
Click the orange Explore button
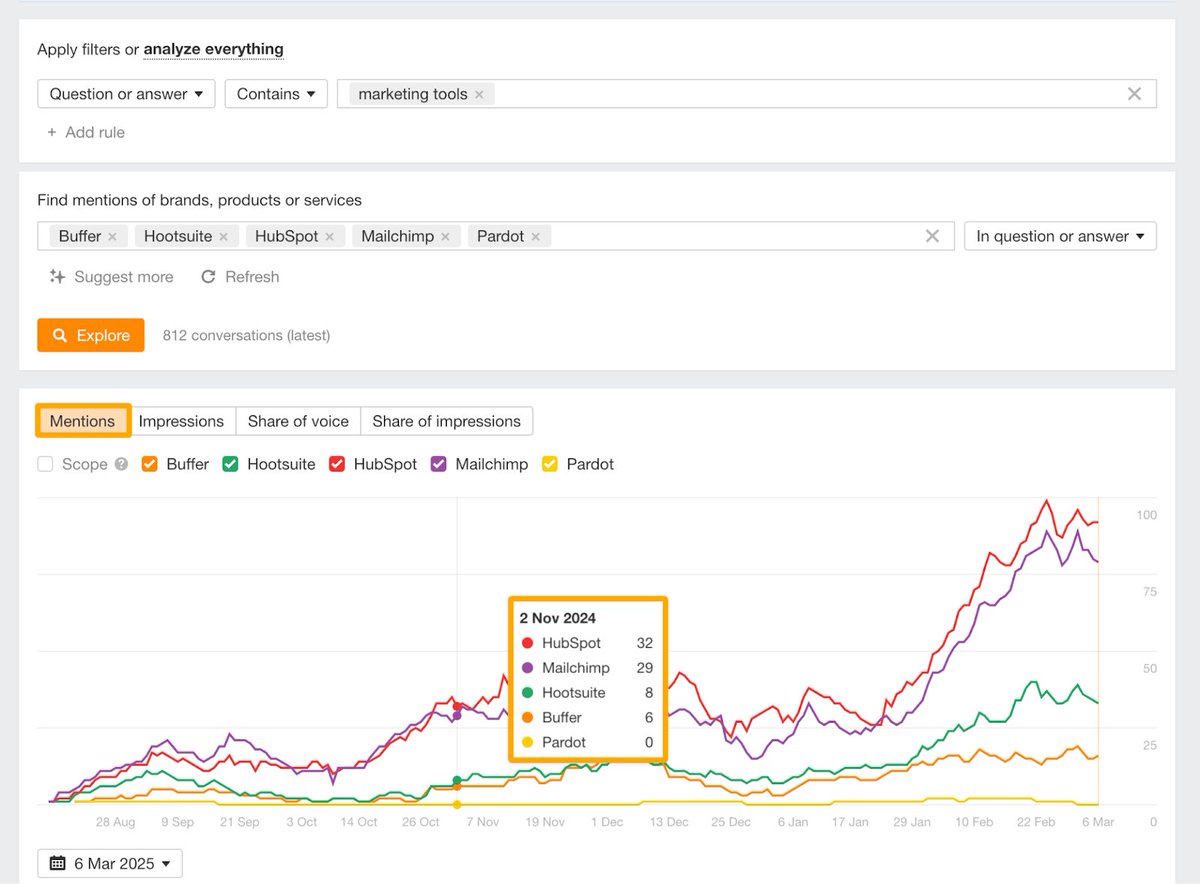click(91, 335)
